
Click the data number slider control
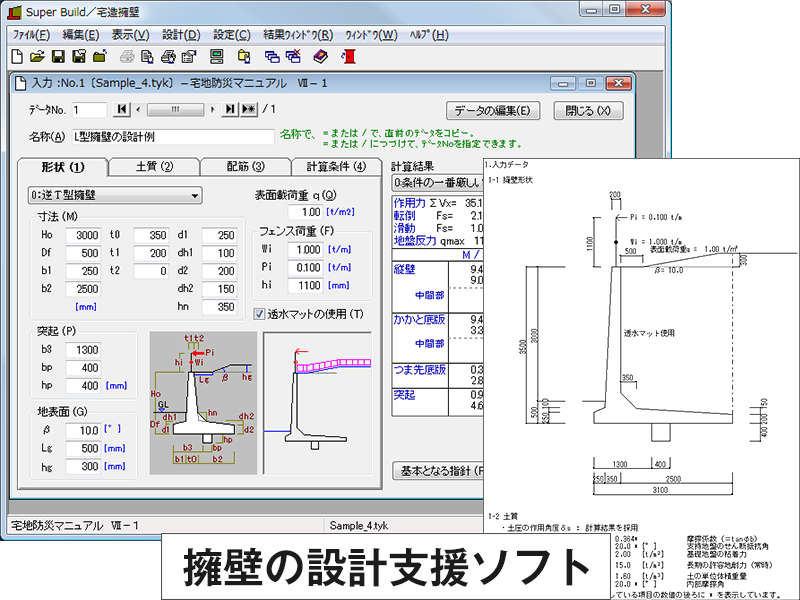175,110
